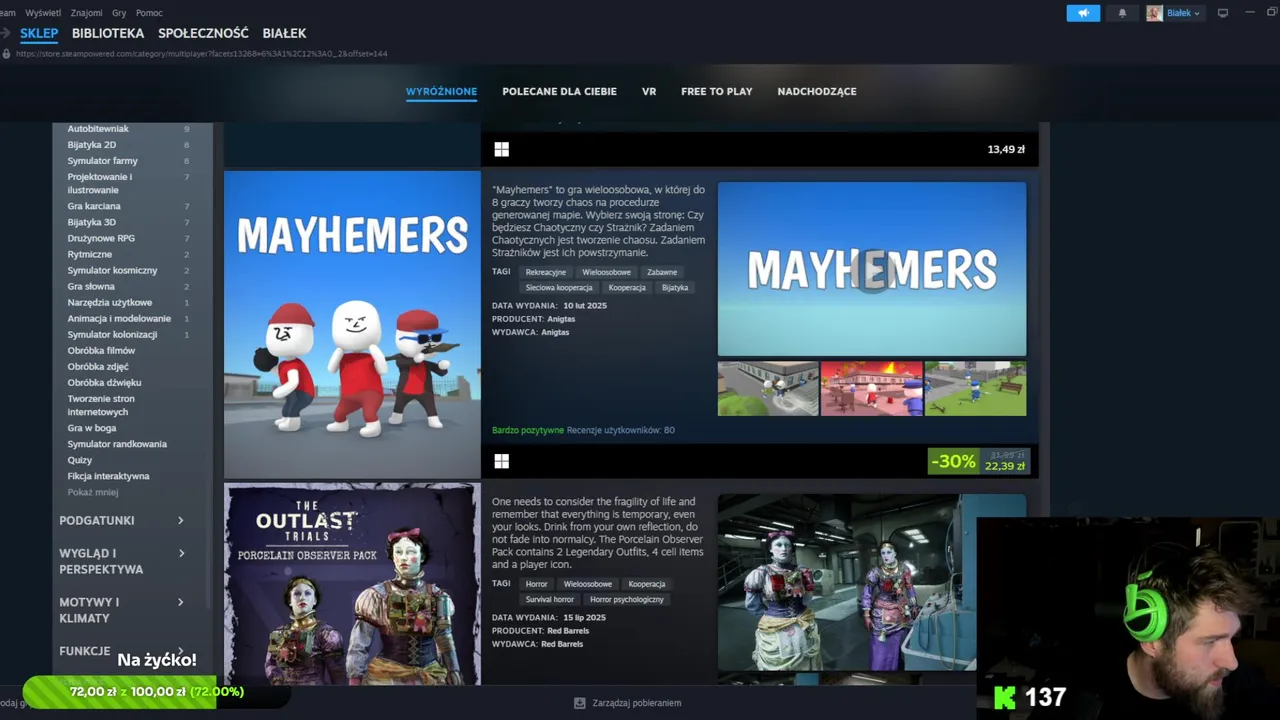This screenshot has width=1280, height=720.
Task: Filter by Gra słowna genre
Action: (91, 286)
